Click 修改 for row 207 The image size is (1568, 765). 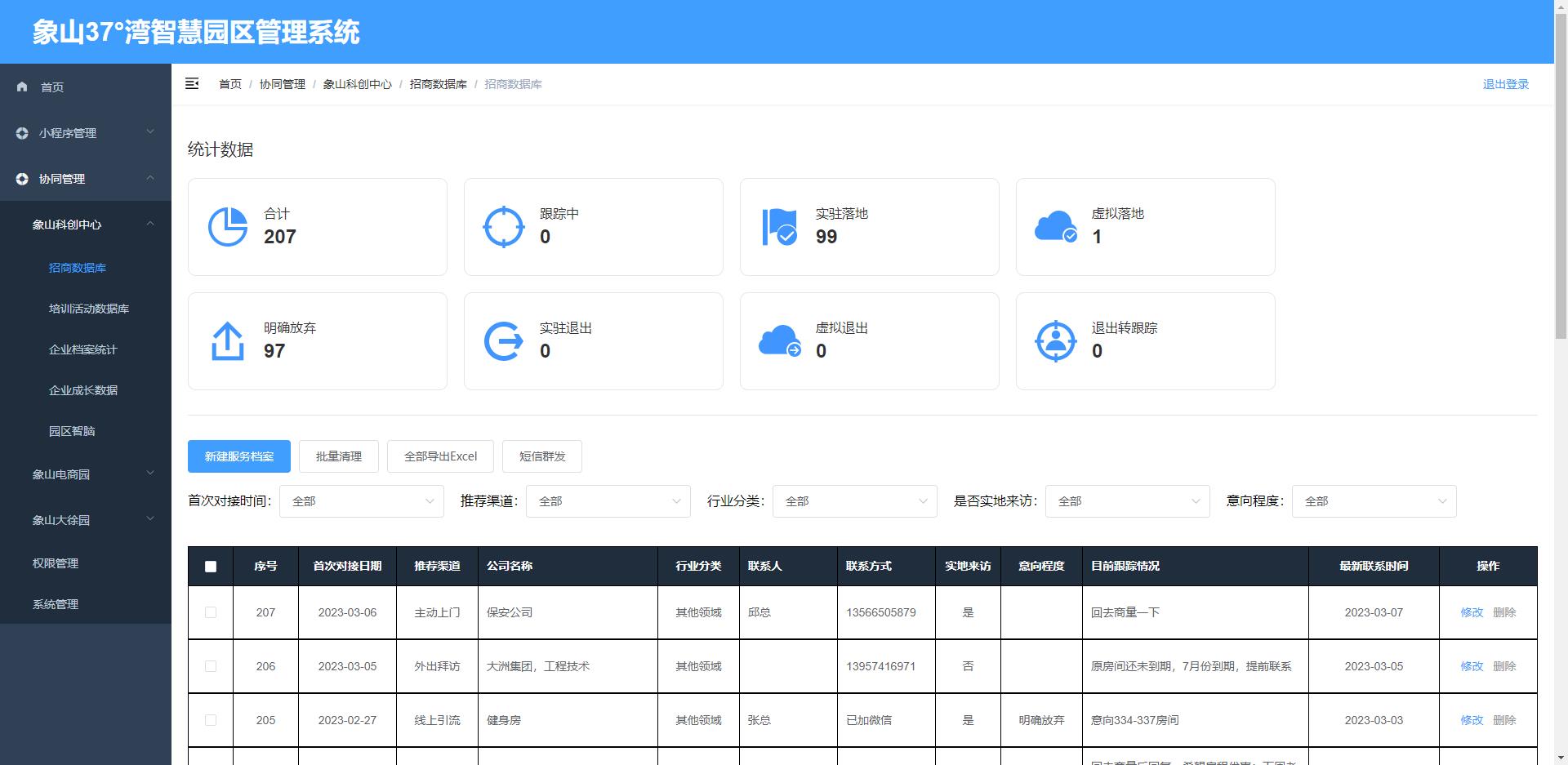(1472, 612)
